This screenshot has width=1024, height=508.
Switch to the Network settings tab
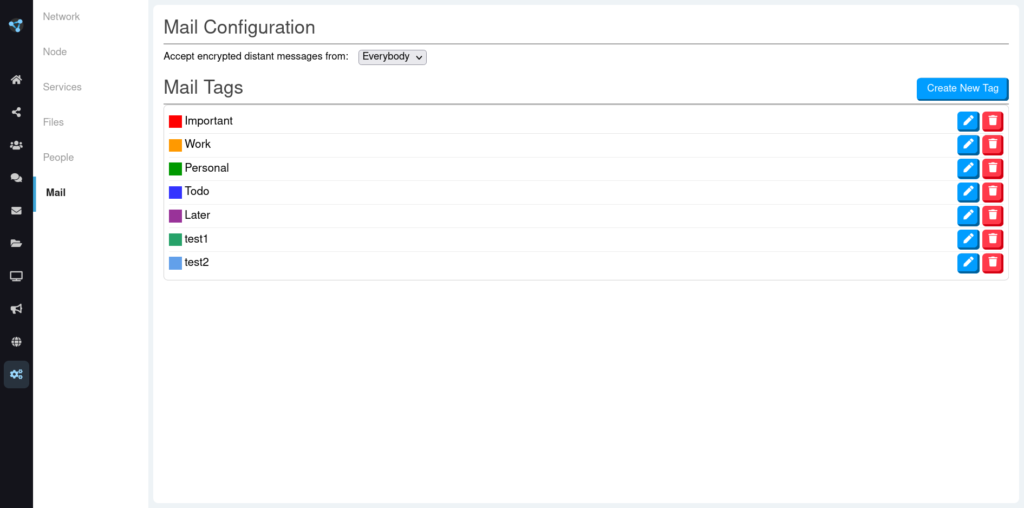point(61,16)
